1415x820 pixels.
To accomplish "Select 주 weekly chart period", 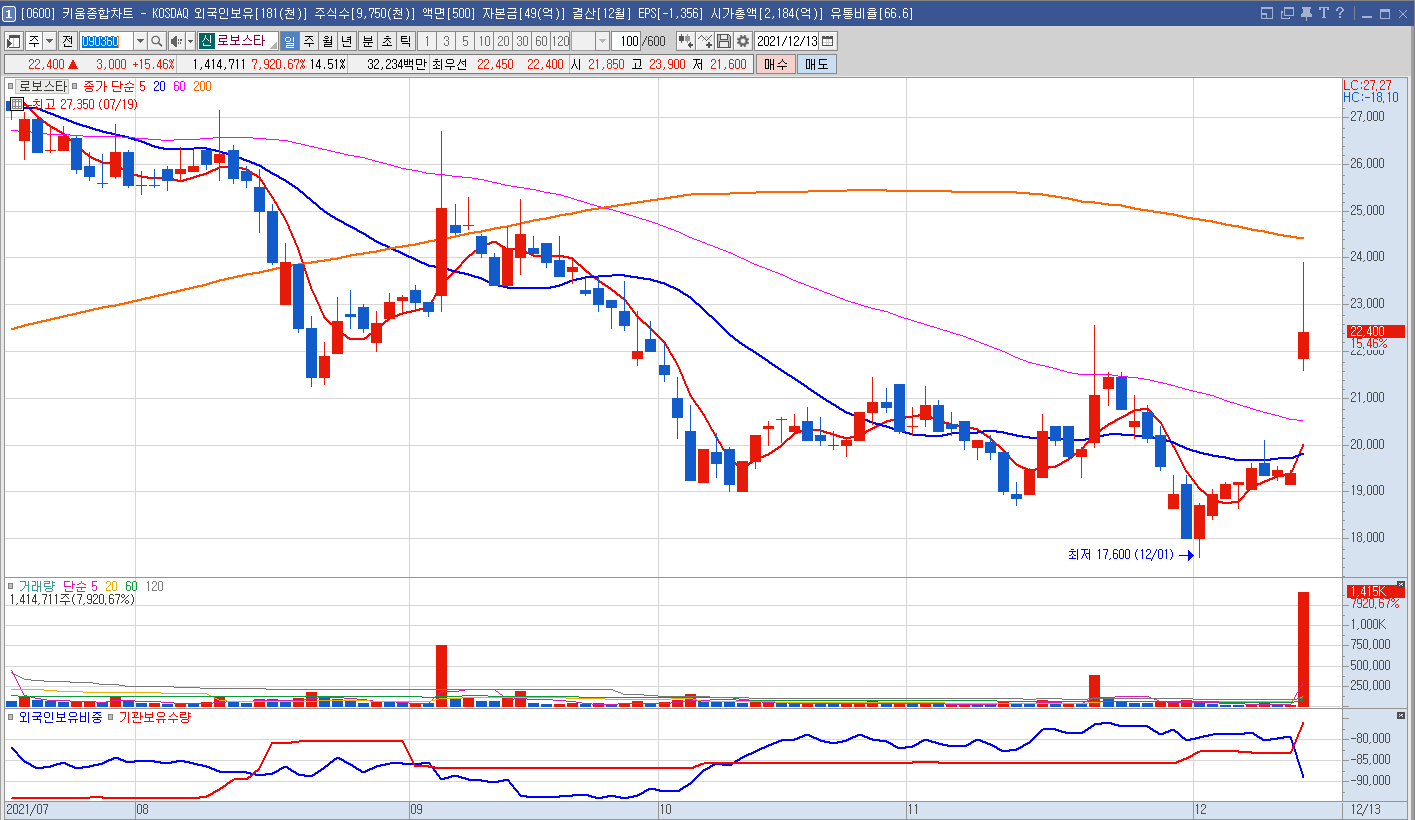I will click(x=309, y=41).
